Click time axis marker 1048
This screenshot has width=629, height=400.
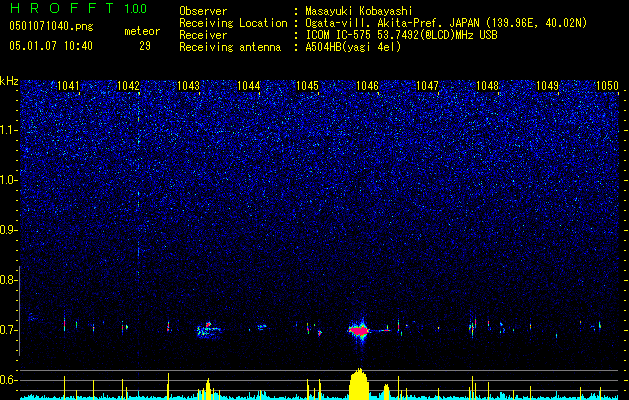(x=487, y=86)
